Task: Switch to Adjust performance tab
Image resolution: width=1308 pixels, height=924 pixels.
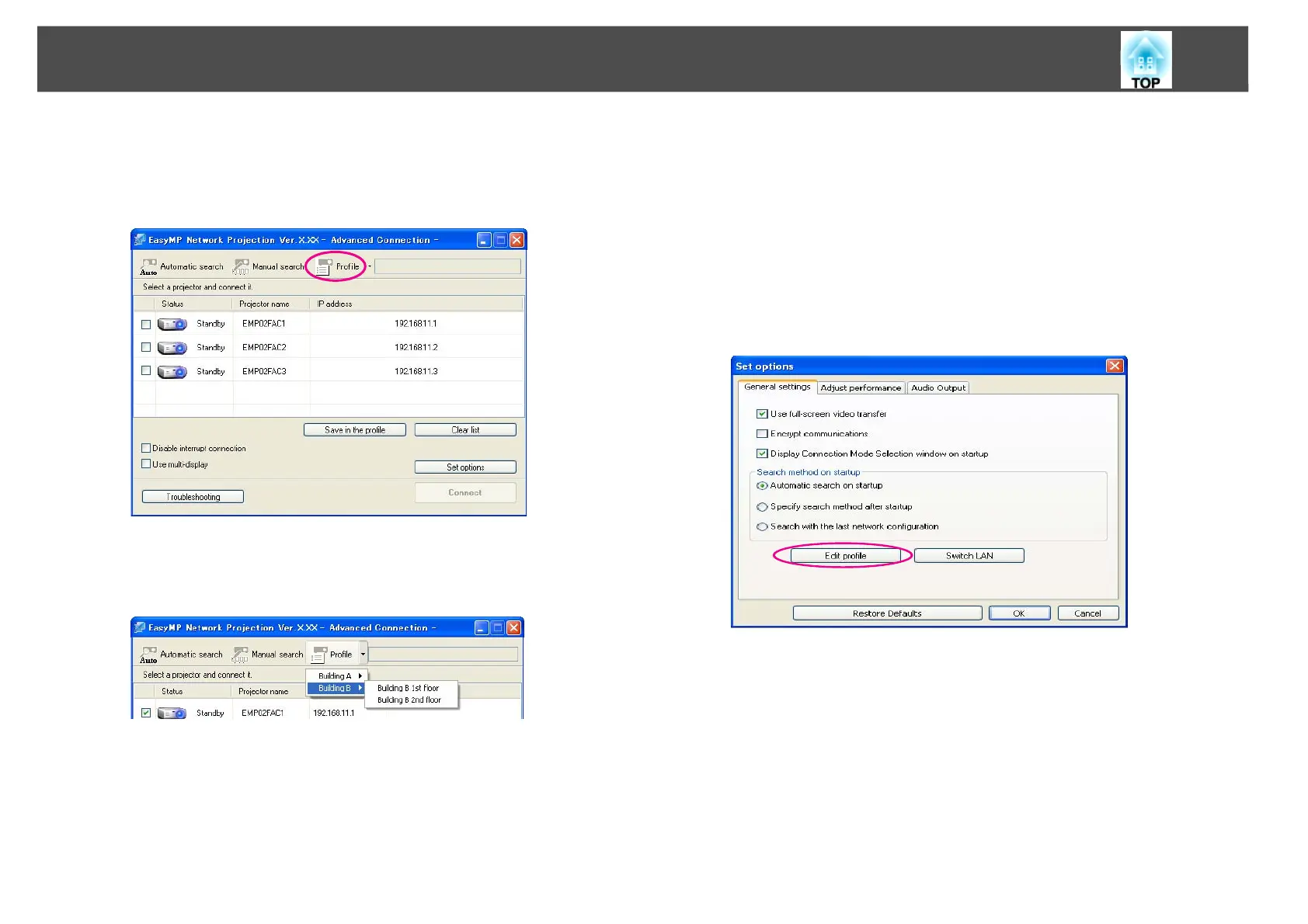Action: [861, 387]
